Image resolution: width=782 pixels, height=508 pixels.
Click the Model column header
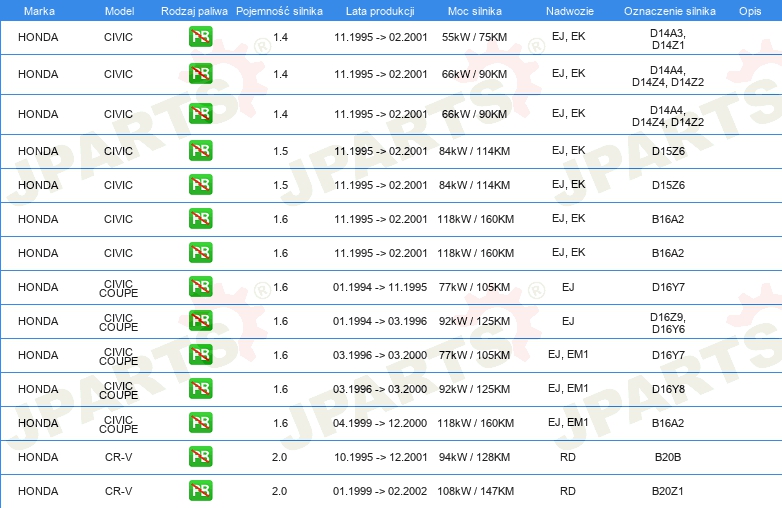[x=119, y=11]
